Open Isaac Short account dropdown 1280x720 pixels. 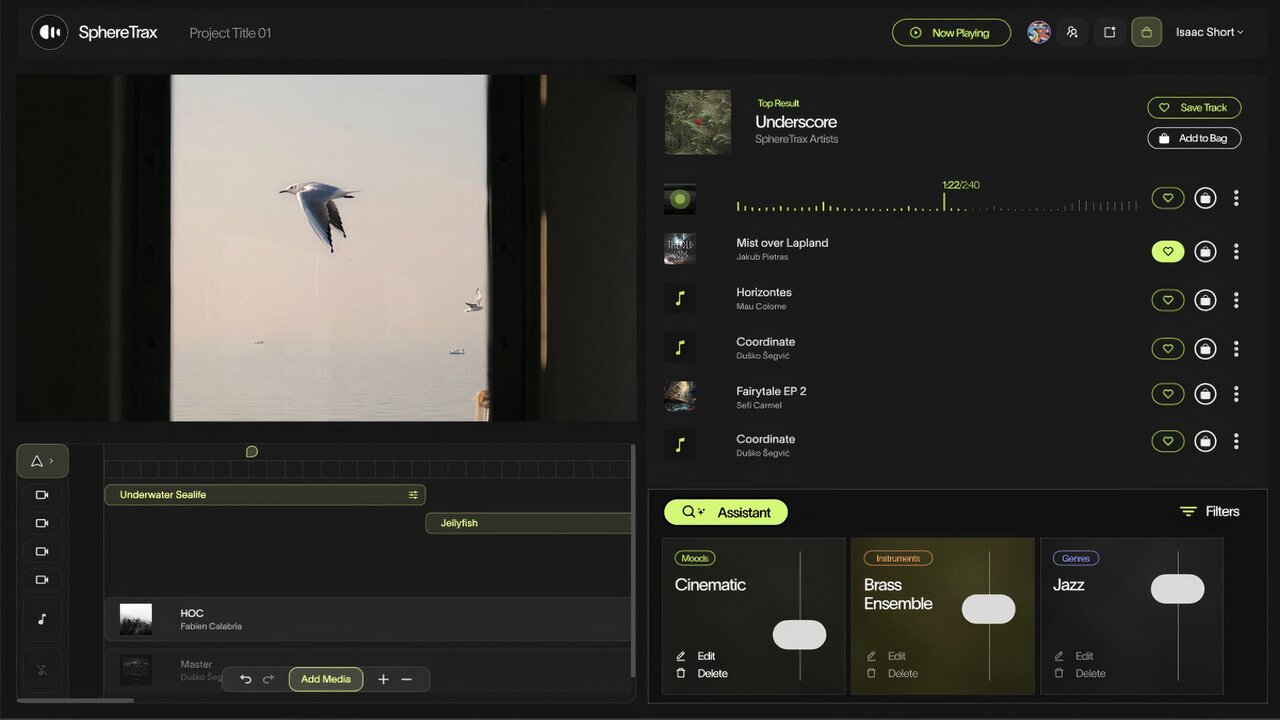tap(1209, 32)
